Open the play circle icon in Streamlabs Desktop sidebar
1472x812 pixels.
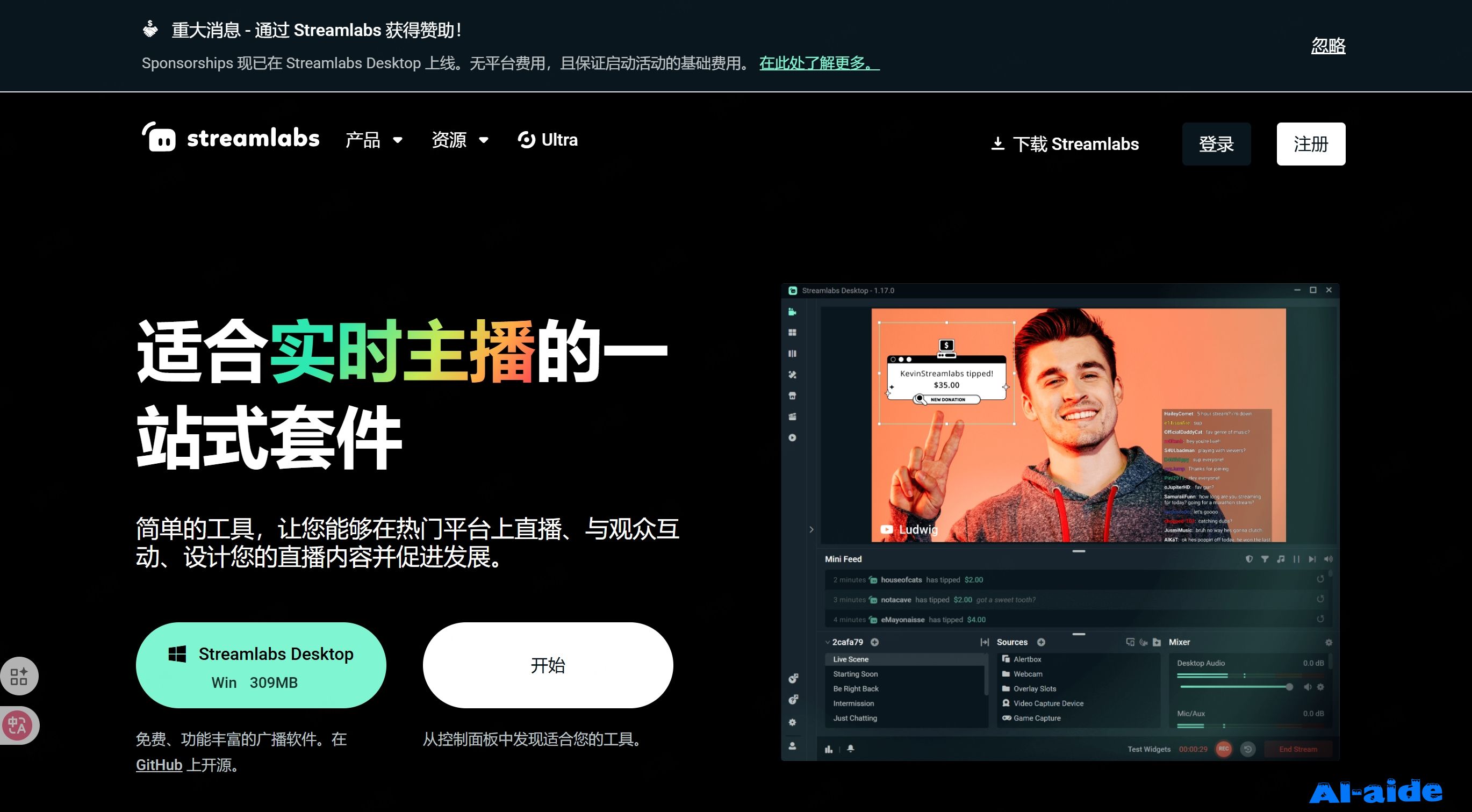(792, 438)
